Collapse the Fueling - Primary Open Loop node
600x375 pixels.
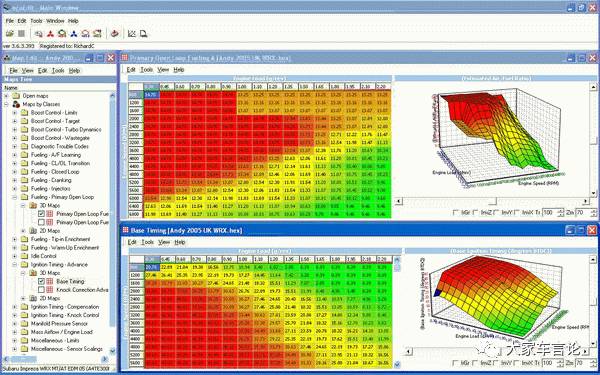coord(15,197)
